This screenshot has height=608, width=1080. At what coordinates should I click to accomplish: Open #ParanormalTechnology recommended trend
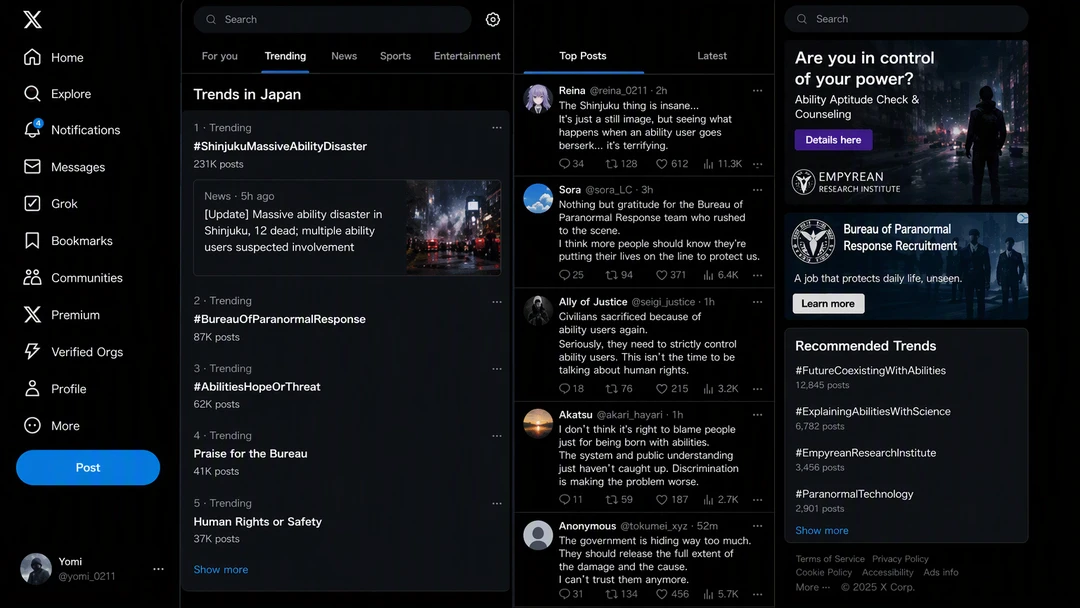point(854,494)
